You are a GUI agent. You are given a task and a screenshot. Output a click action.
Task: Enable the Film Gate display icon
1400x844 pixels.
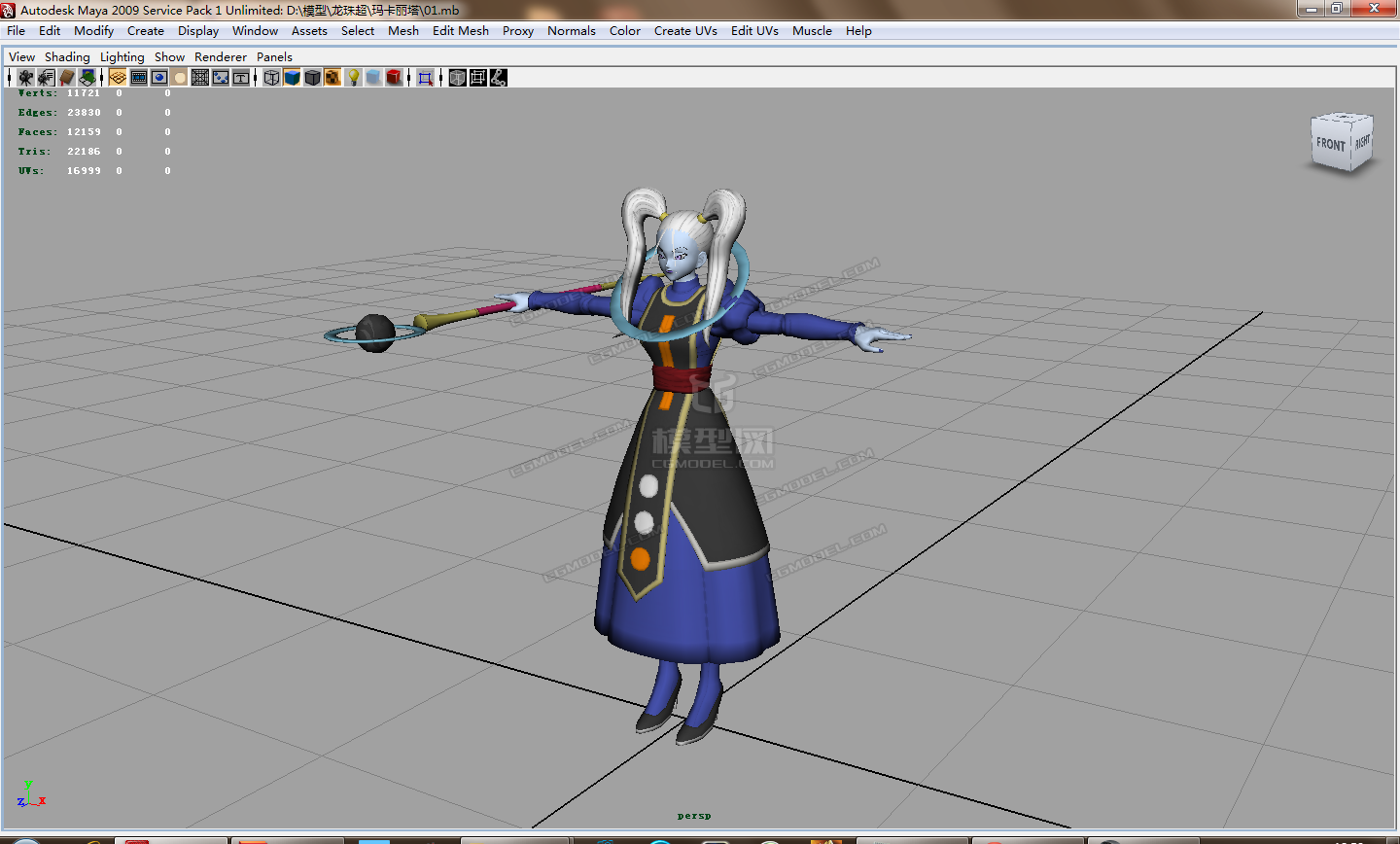point(139,78)
